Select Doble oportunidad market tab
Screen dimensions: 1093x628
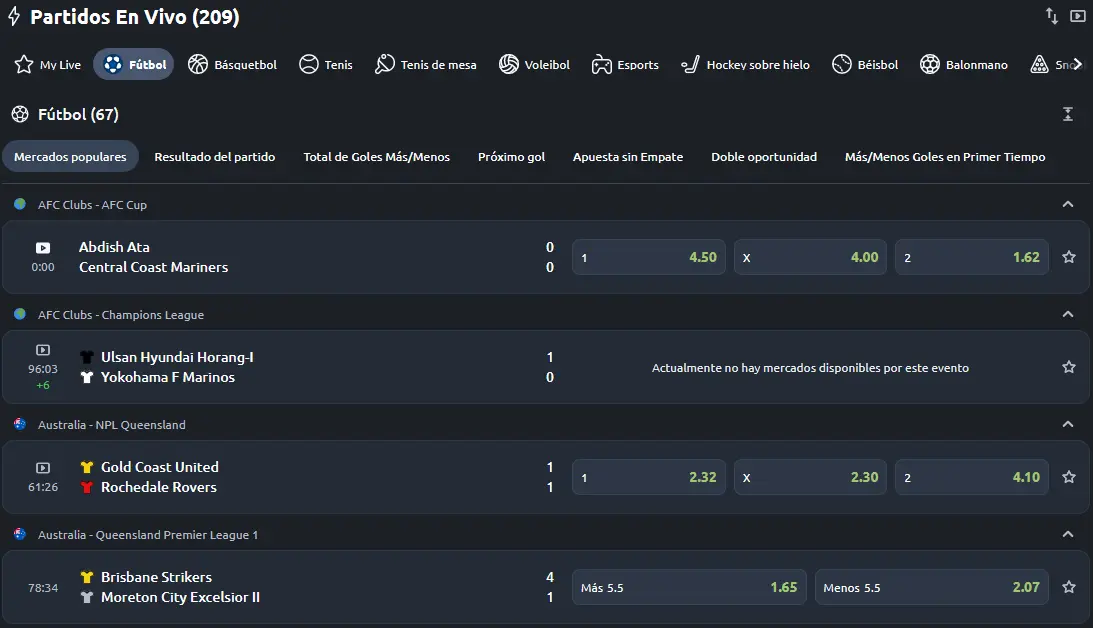click(764, 157)
